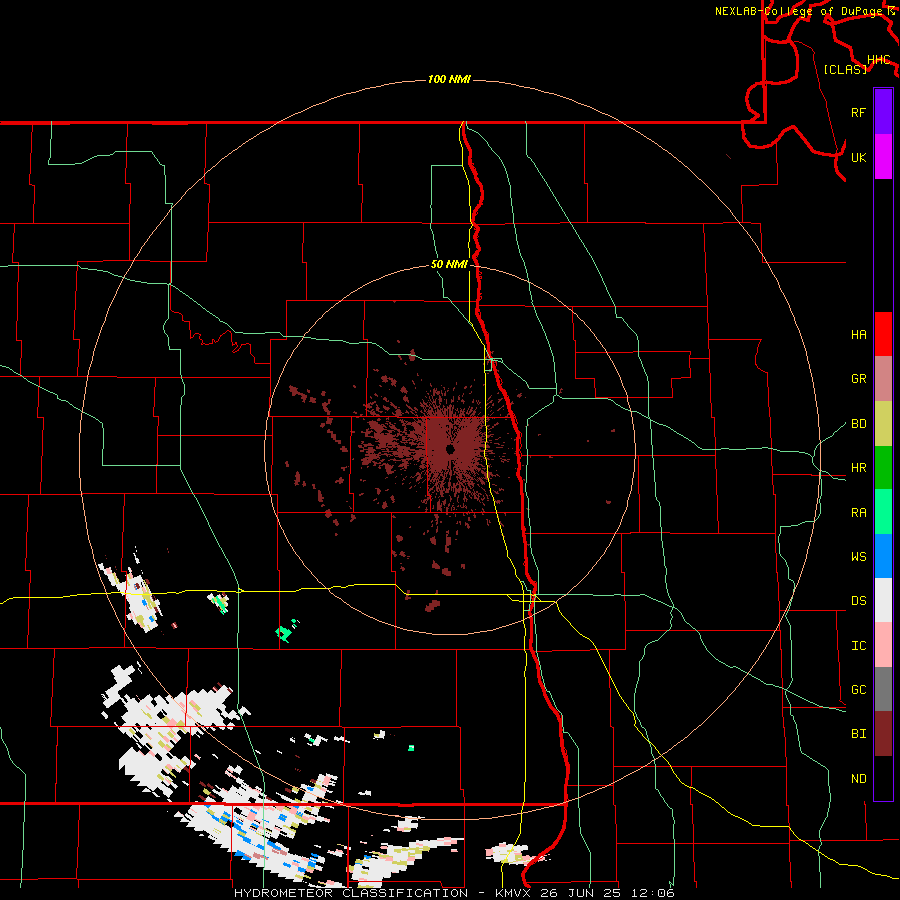This screenshot has width=900, height=900.
Task: Select the "HA" legend label
Action: click(858, 334)
